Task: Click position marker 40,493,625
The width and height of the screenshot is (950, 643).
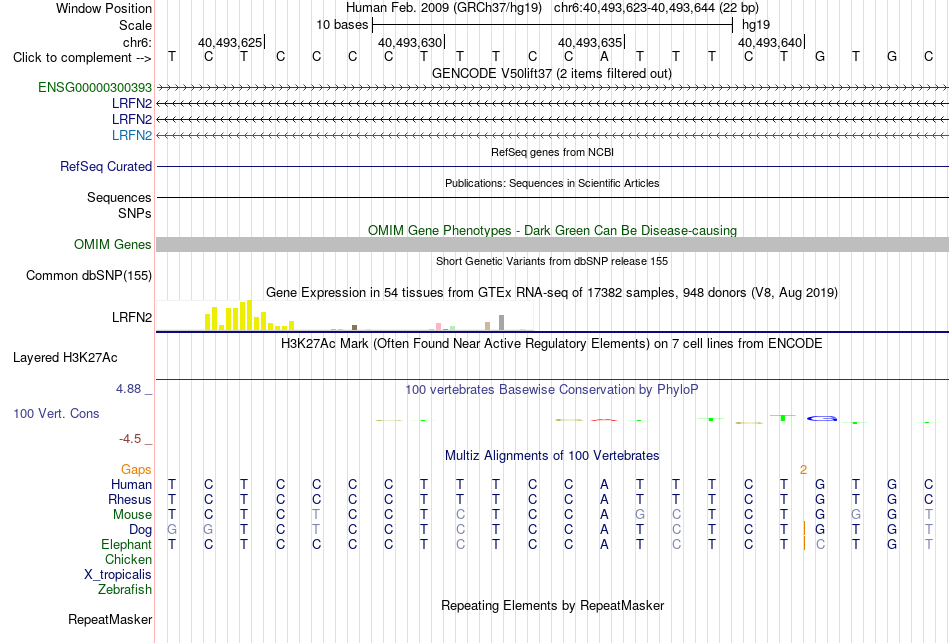Action: pyautogui.click(x=230, y=42)
